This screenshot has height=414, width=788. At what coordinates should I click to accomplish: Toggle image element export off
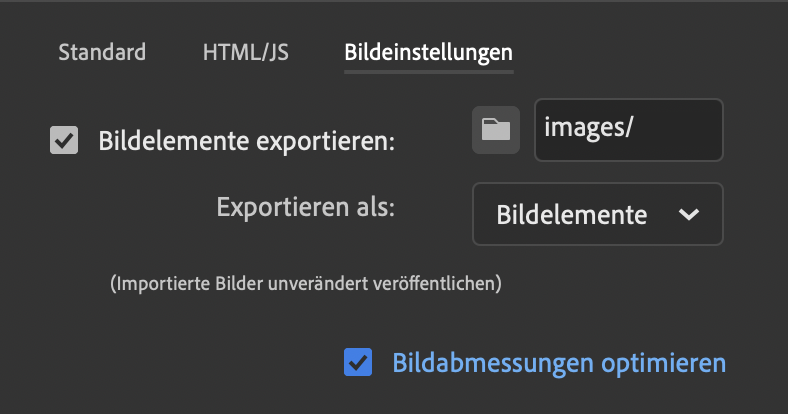(65, 141)
